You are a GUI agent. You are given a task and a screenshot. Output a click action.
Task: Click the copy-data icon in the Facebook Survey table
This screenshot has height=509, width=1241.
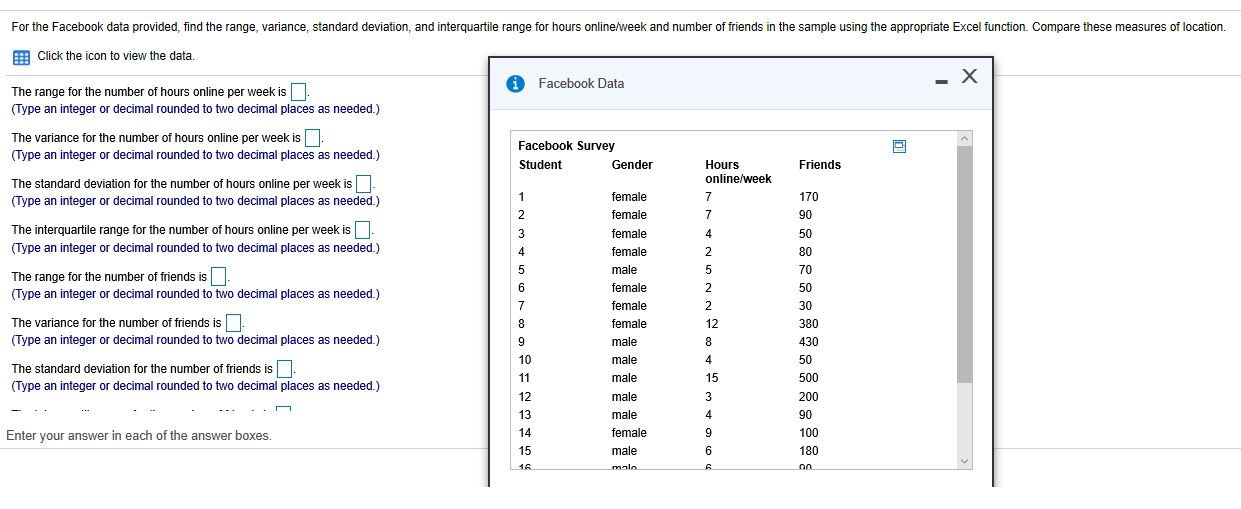[x=899, y=147]
